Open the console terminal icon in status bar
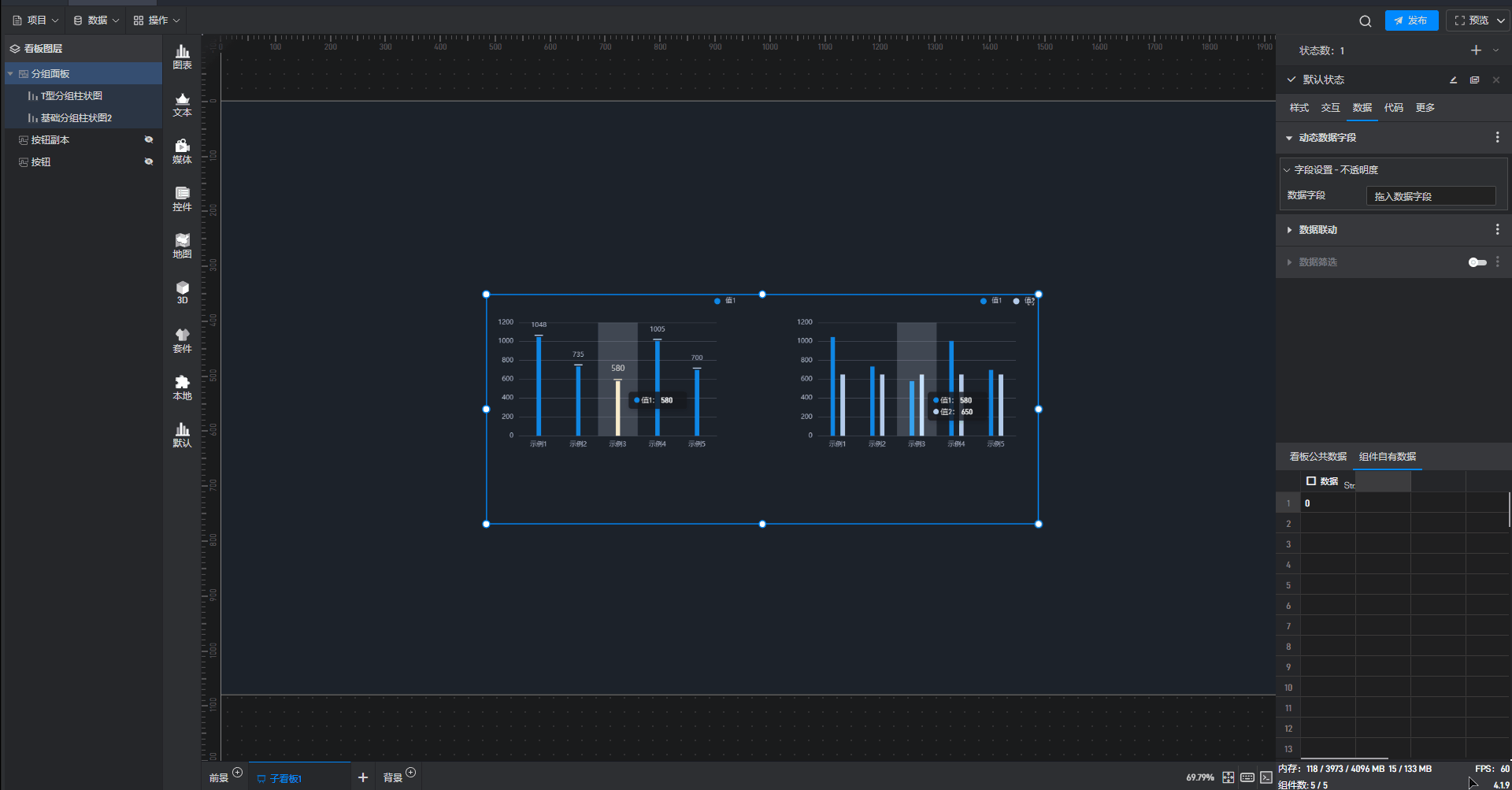This screenshot has height=790, width=1512. click(x=1266, y=777)
